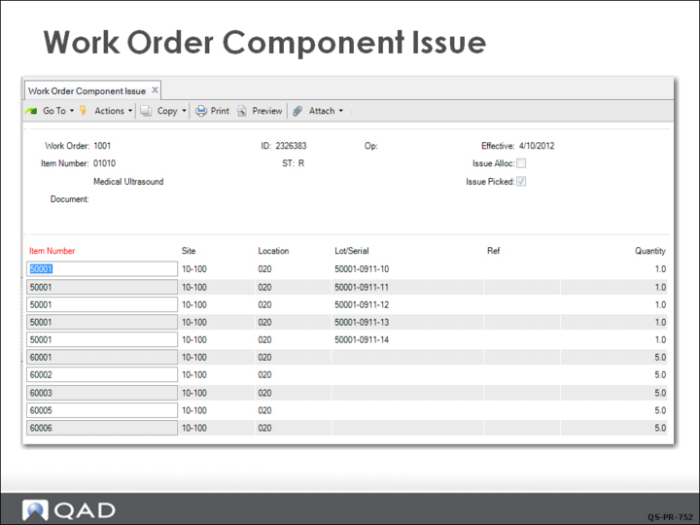Click lot/serial value 50001-0911-12
The height and width of the screenshot is (525, 700).
point(362,304)
